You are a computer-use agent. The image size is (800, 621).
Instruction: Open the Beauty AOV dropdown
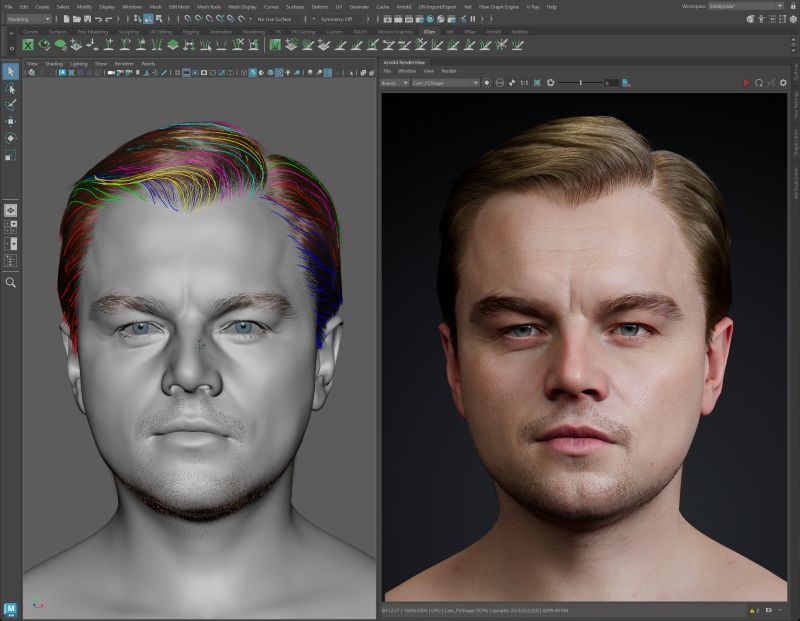pyautogui.click(x=394, y=83)
